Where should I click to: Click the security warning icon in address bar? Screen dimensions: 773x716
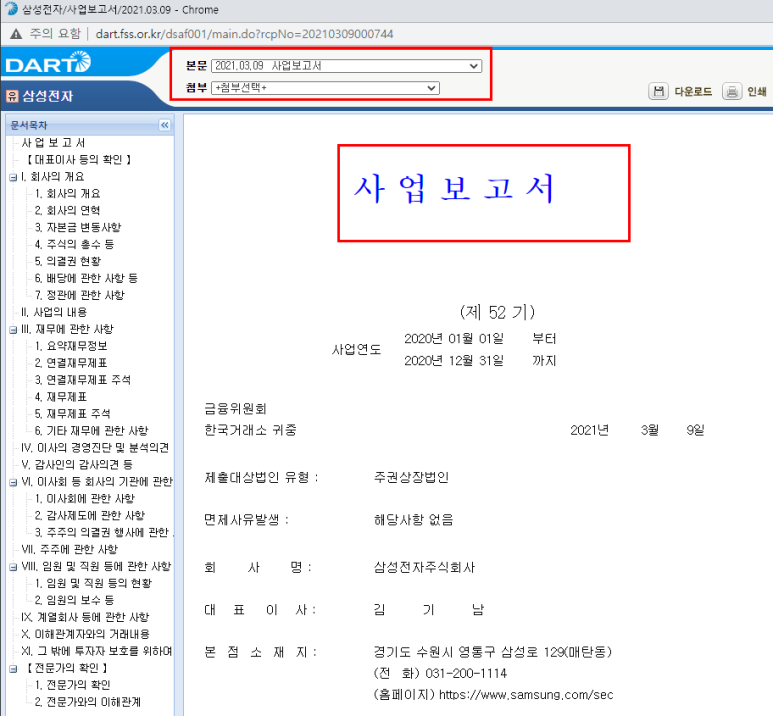point(16,34)
